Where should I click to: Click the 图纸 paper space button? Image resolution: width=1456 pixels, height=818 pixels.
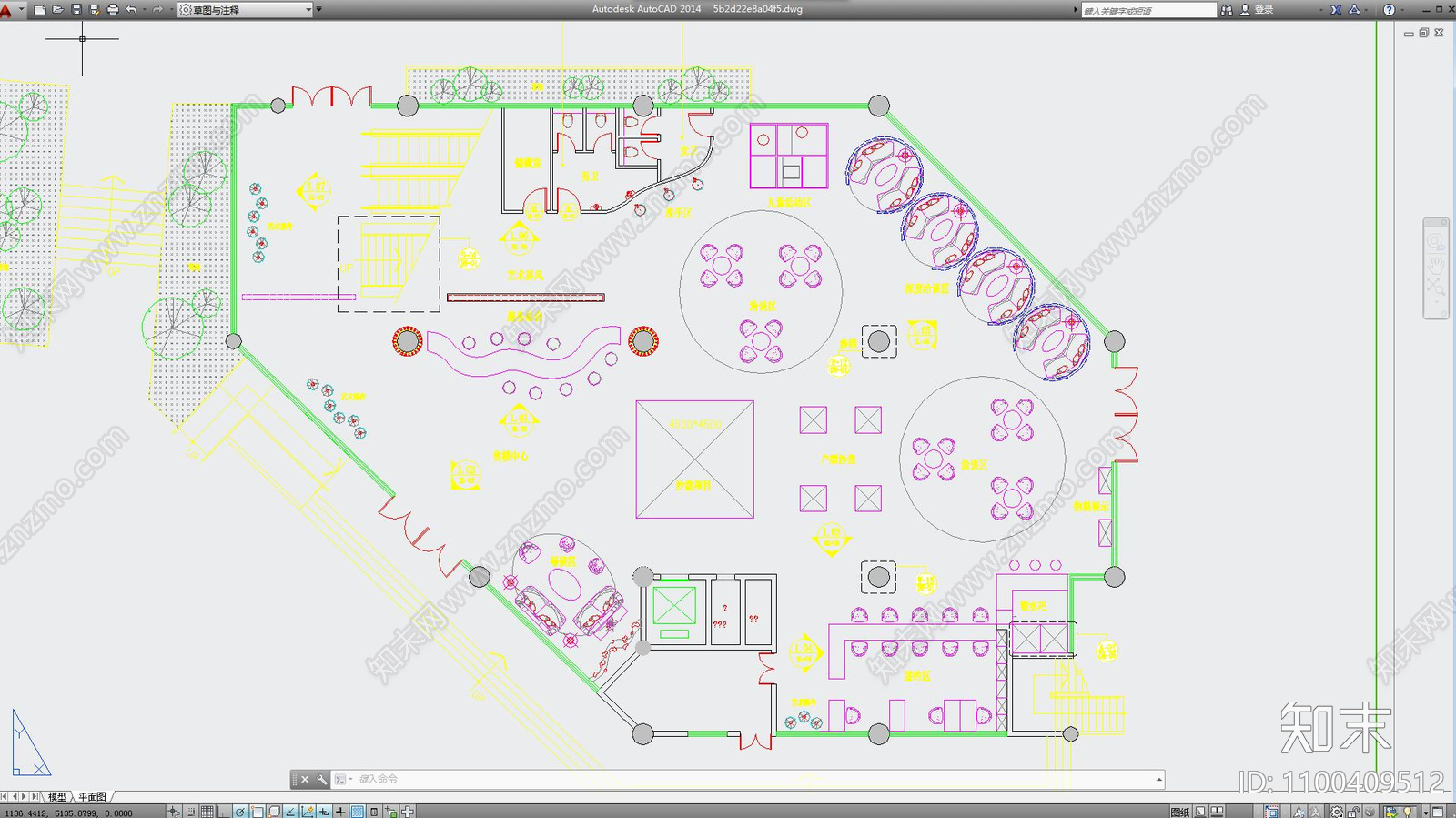(1180, 812)
